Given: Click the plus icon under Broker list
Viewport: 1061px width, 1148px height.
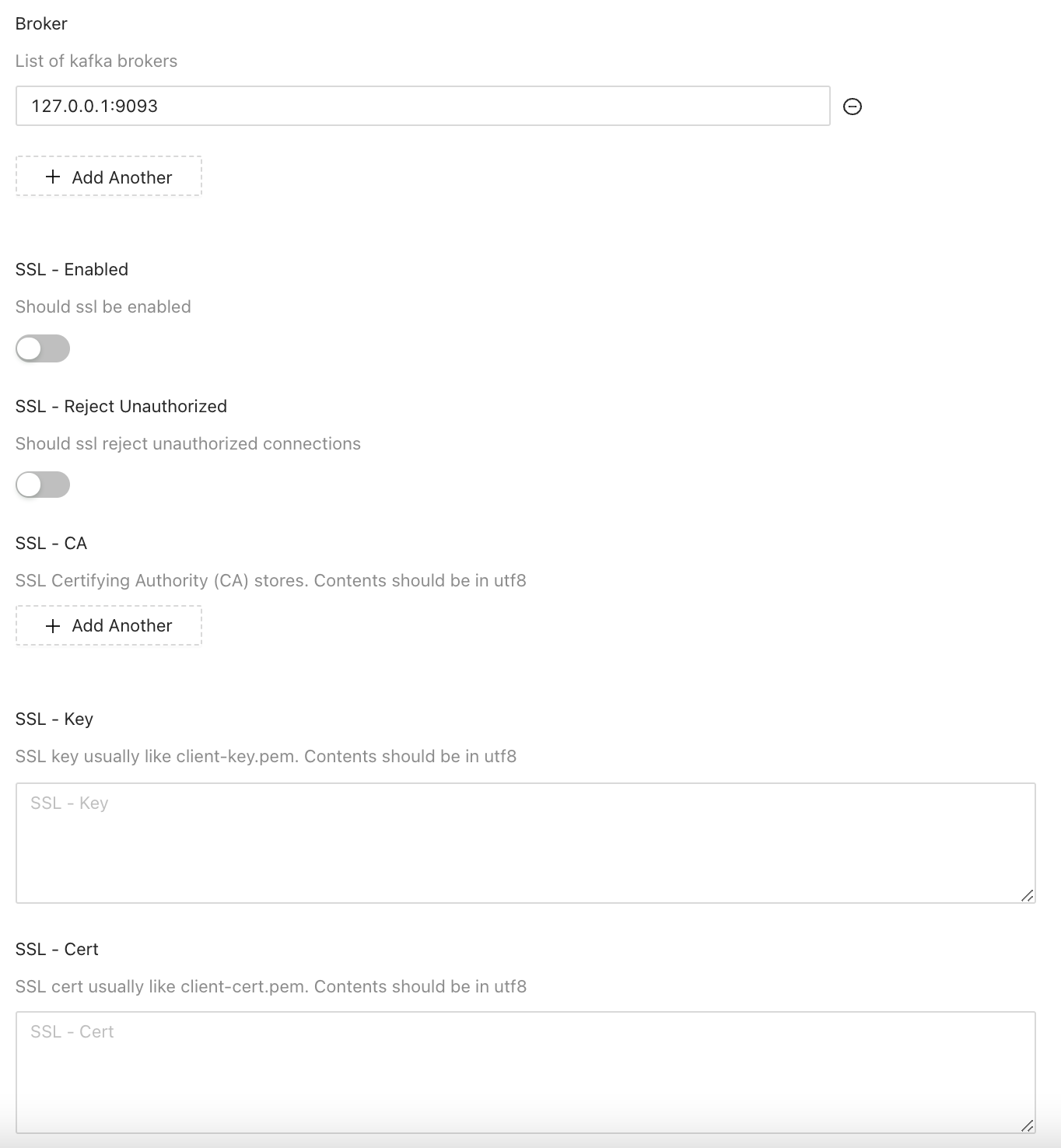Looking at the screenshot, I should 53,177.
